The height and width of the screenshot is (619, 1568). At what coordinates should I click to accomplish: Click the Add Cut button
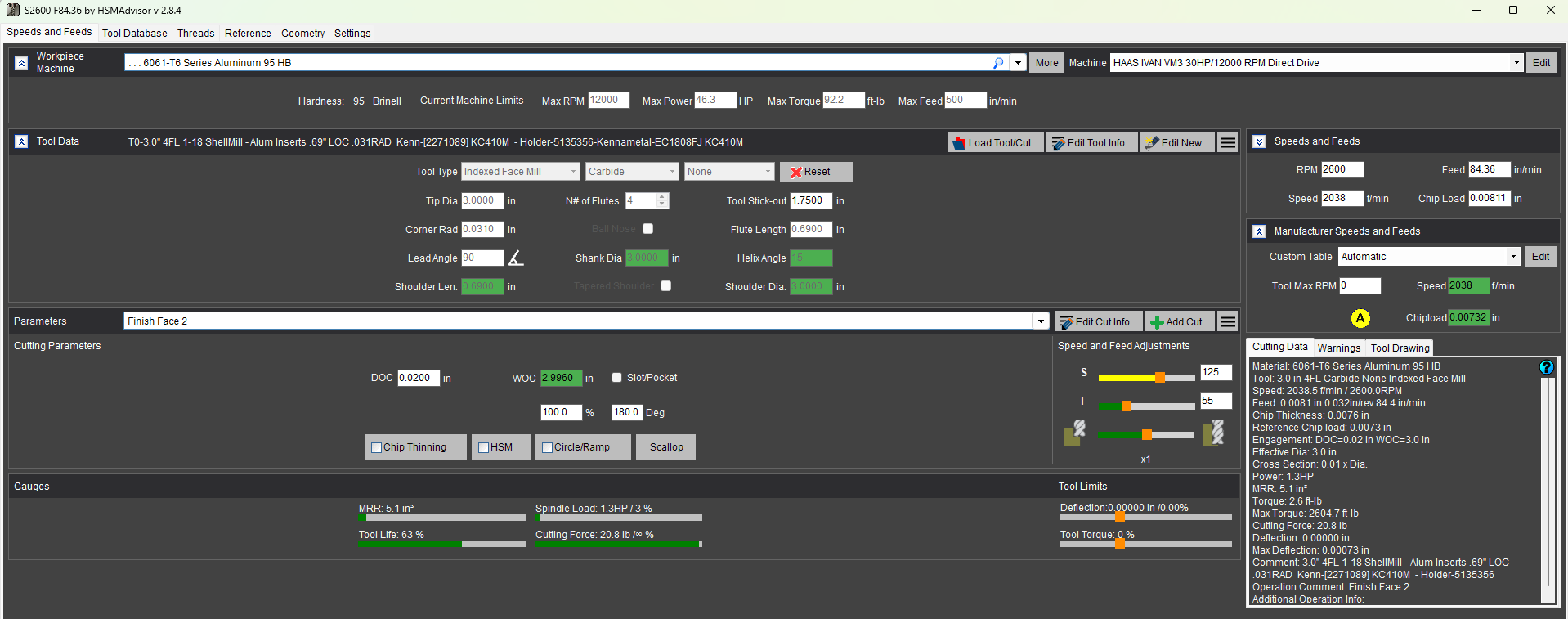tap(1178, 322)
